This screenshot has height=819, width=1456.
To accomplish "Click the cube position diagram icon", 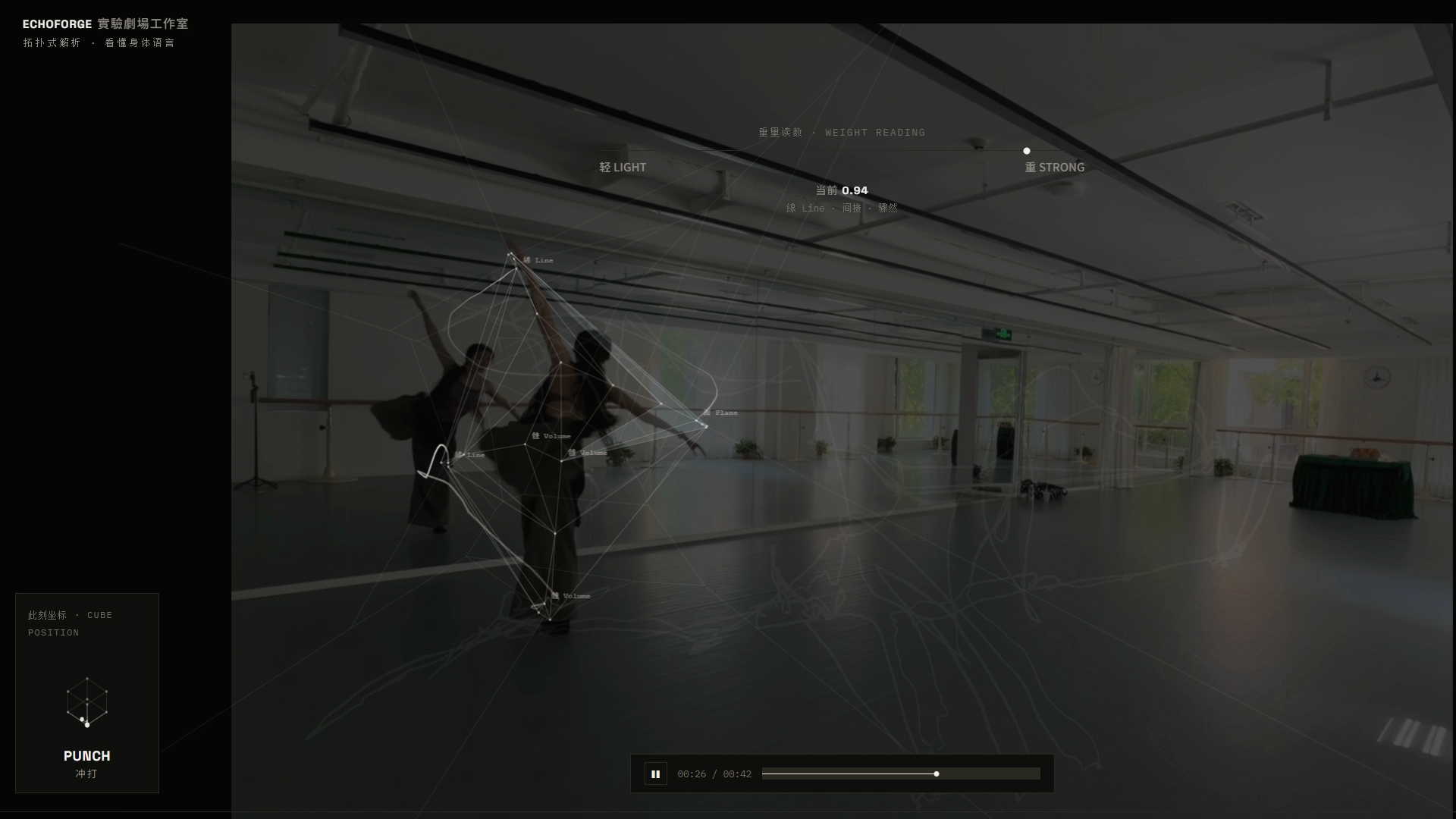I will click(x=87, y=702).
